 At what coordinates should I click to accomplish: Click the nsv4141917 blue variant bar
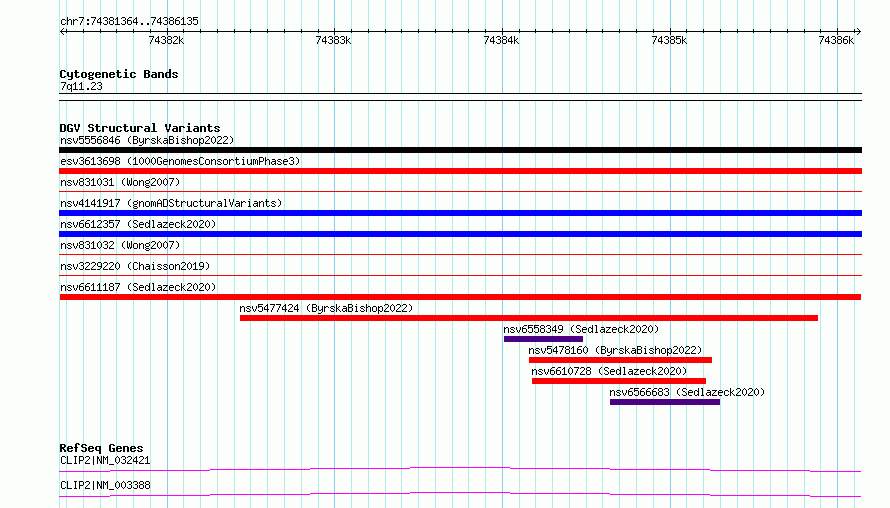coord(460,213)
